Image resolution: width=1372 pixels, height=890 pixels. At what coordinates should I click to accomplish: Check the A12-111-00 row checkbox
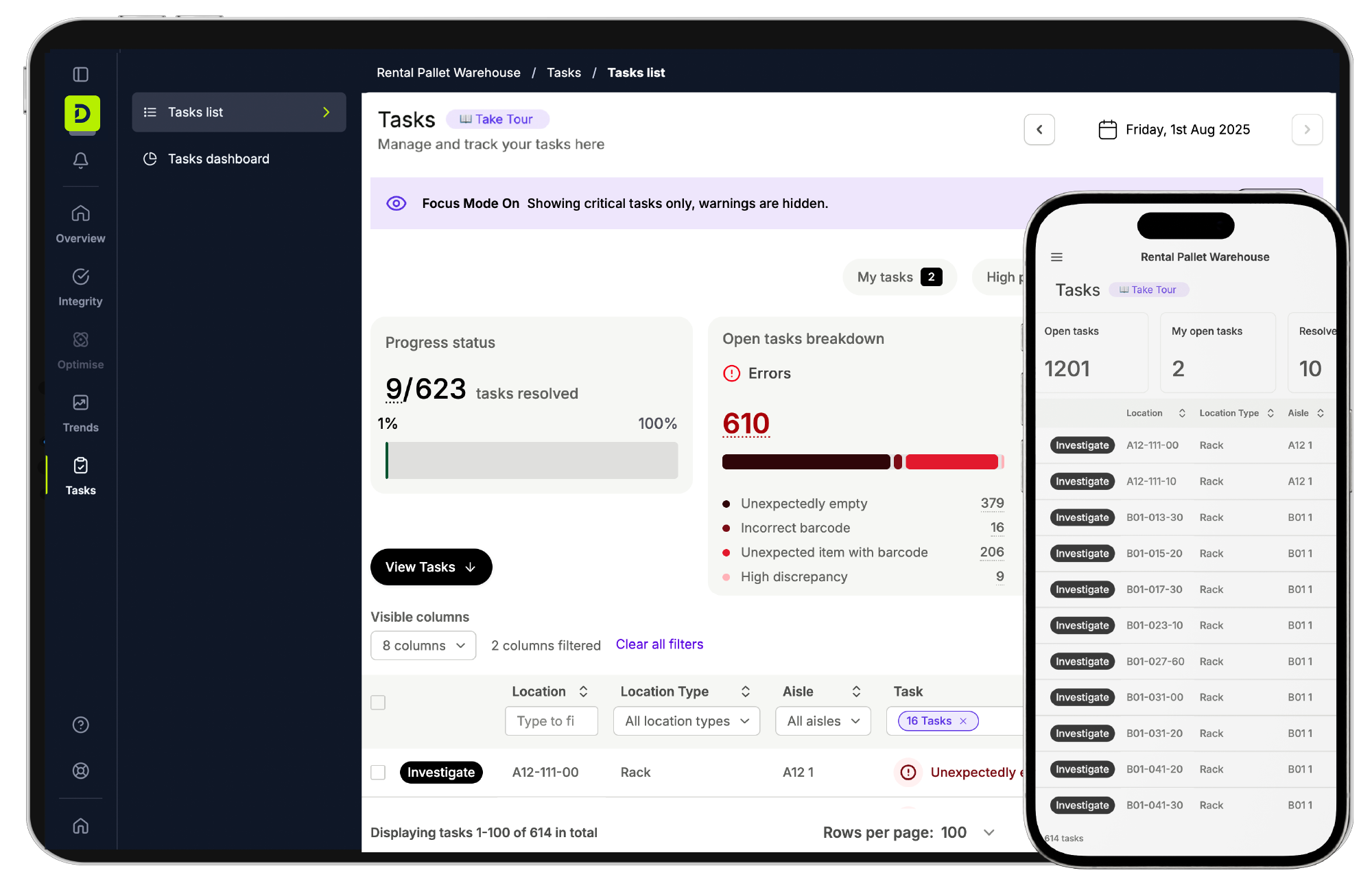378,772
